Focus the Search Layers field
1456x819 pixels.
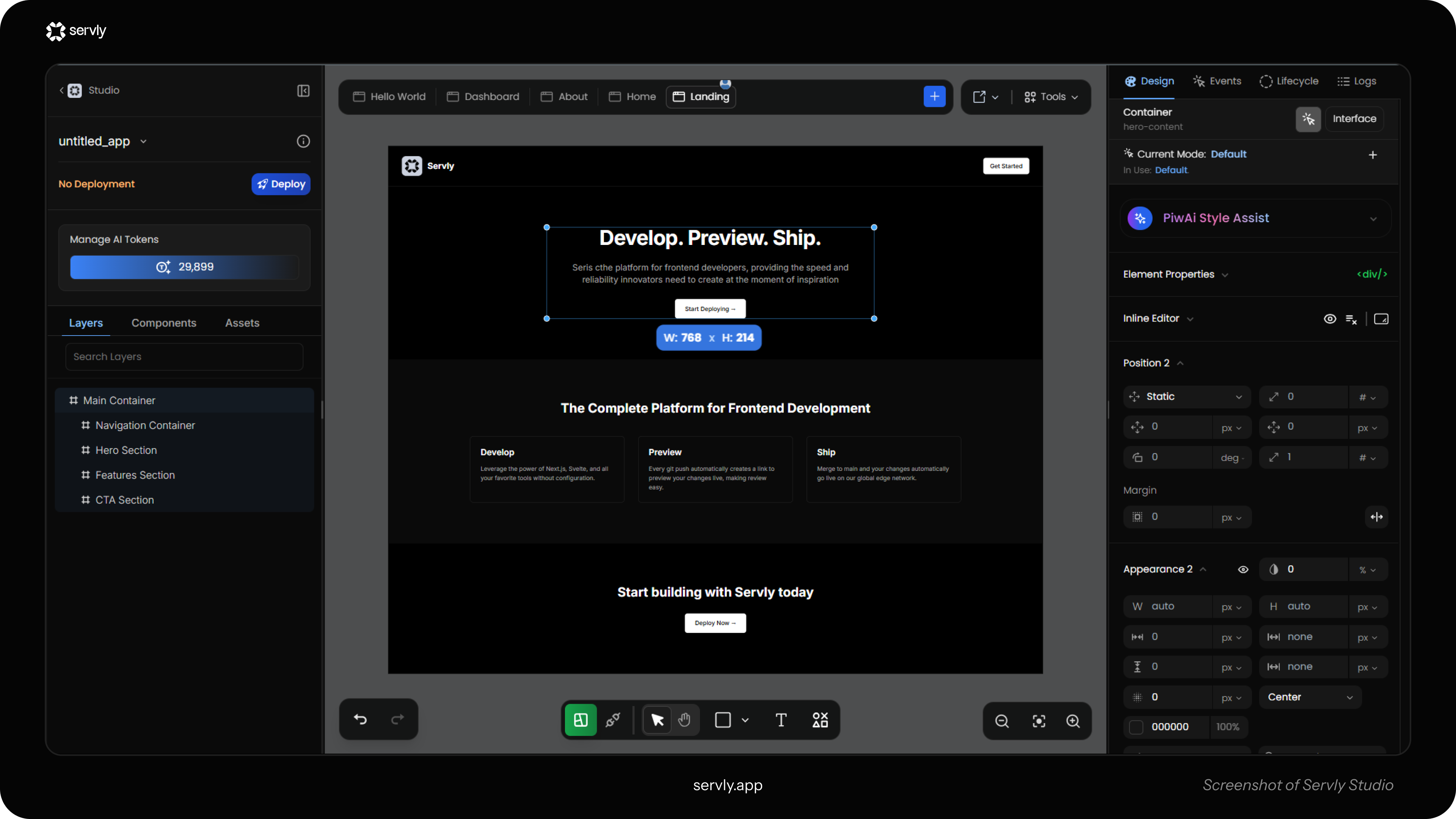pos(184,357)
